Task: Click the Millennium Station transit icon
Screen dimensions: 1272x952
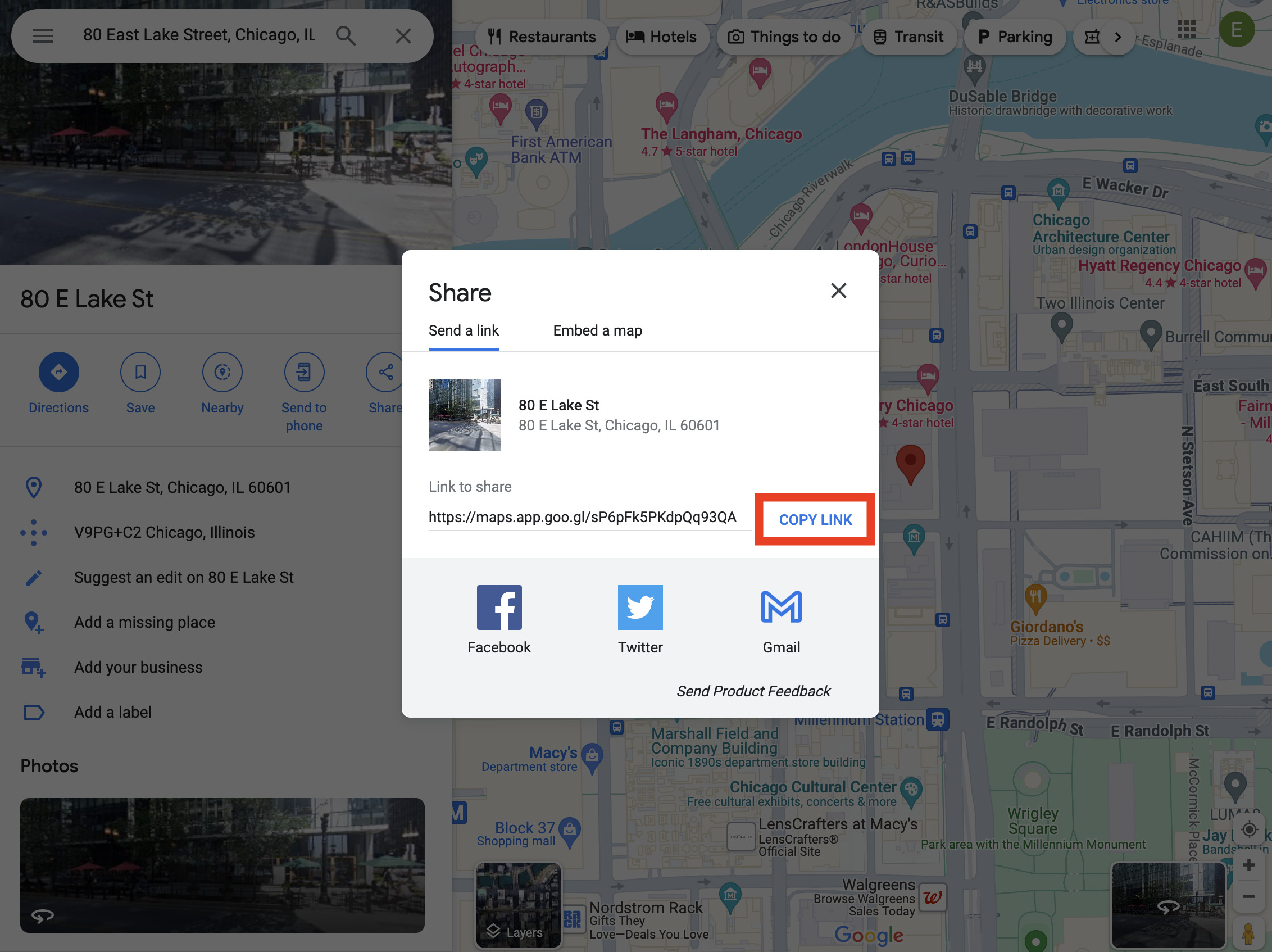Action: pos(938,719)
